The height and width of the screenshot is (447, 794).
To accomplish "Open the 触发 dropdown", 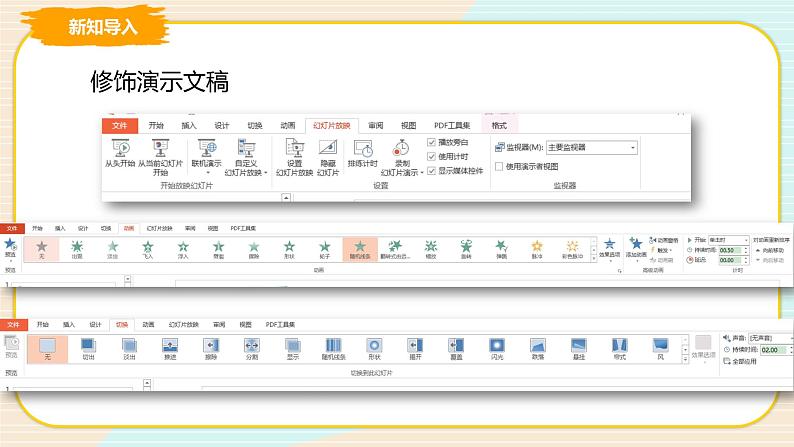I will click(662, 250).
